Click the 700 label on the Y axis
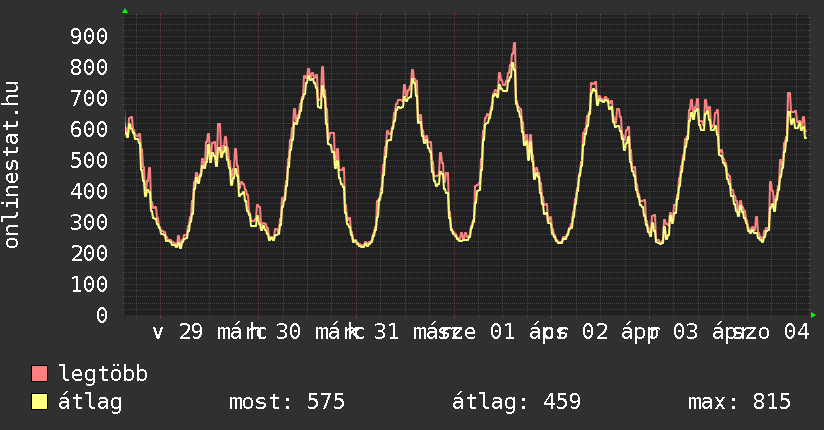 89,99
